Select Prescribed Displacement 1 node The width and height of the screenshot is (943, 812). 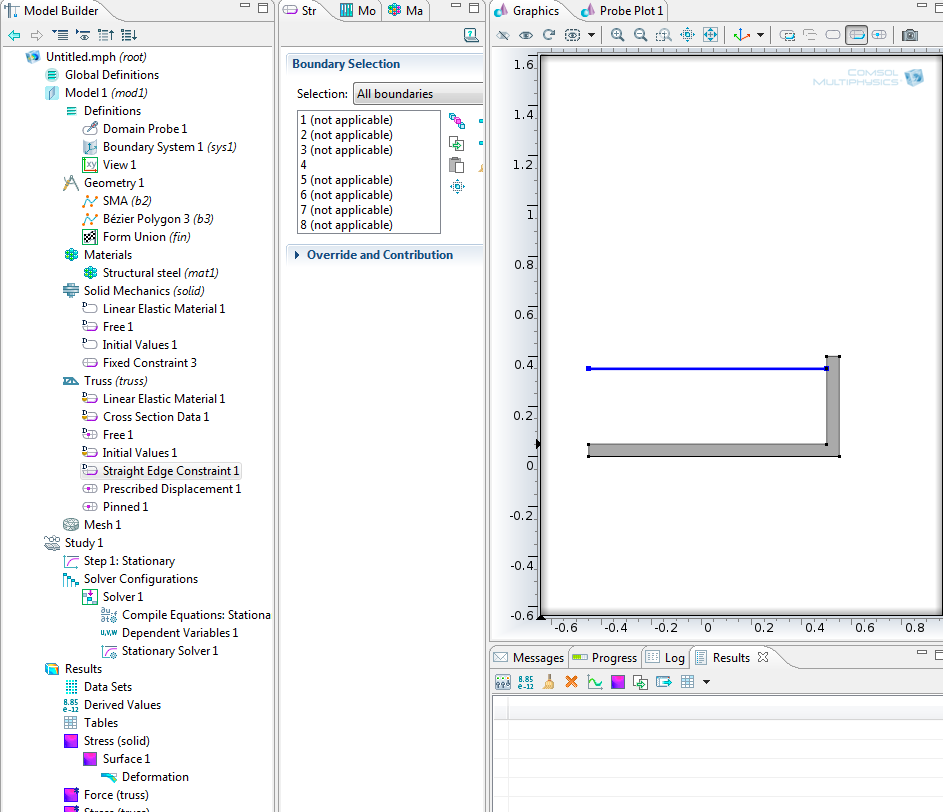point(171,489)
